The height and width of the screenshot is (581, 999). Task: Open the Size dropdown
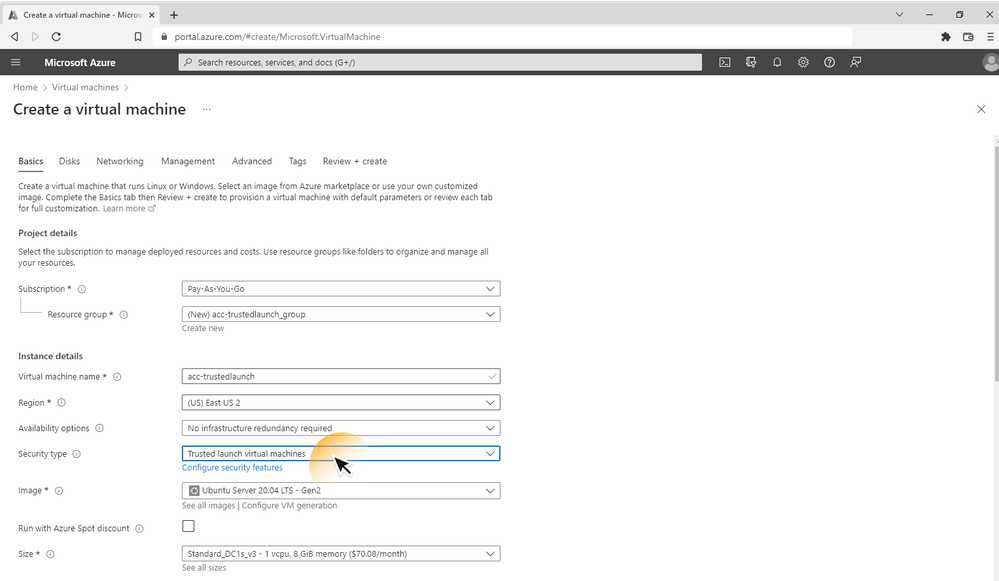point(341,554)
